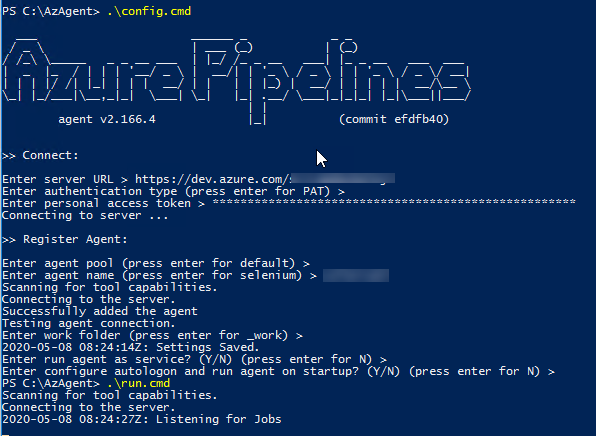Click the https://dev.azure.com server URL
Screen dimensions: 596x436
tap(211, 179)
